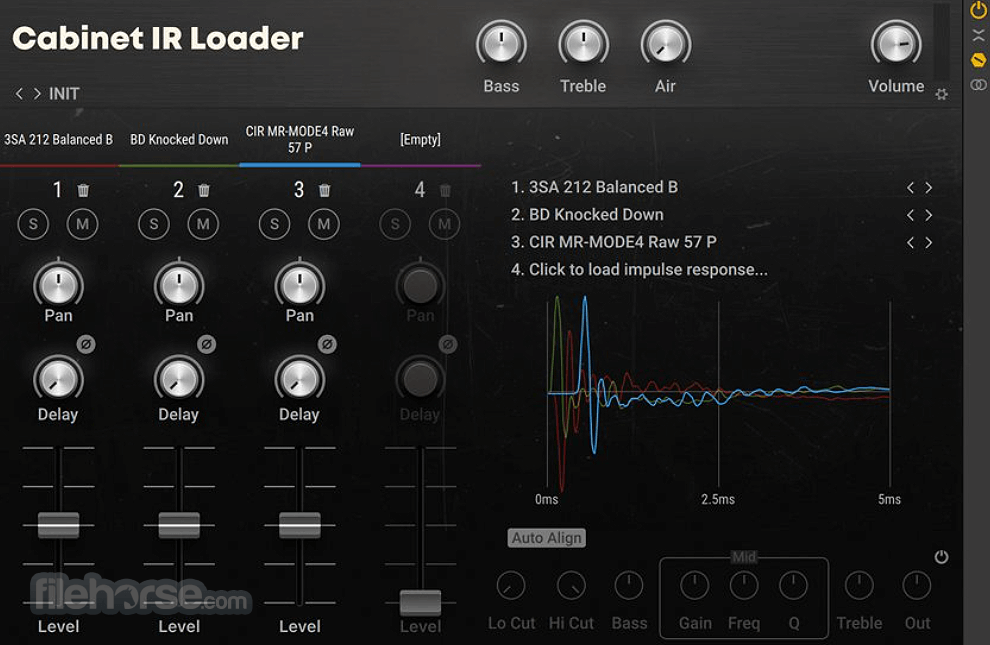
Task: Click the channel 4 Level fader
Action: [420, 603]
